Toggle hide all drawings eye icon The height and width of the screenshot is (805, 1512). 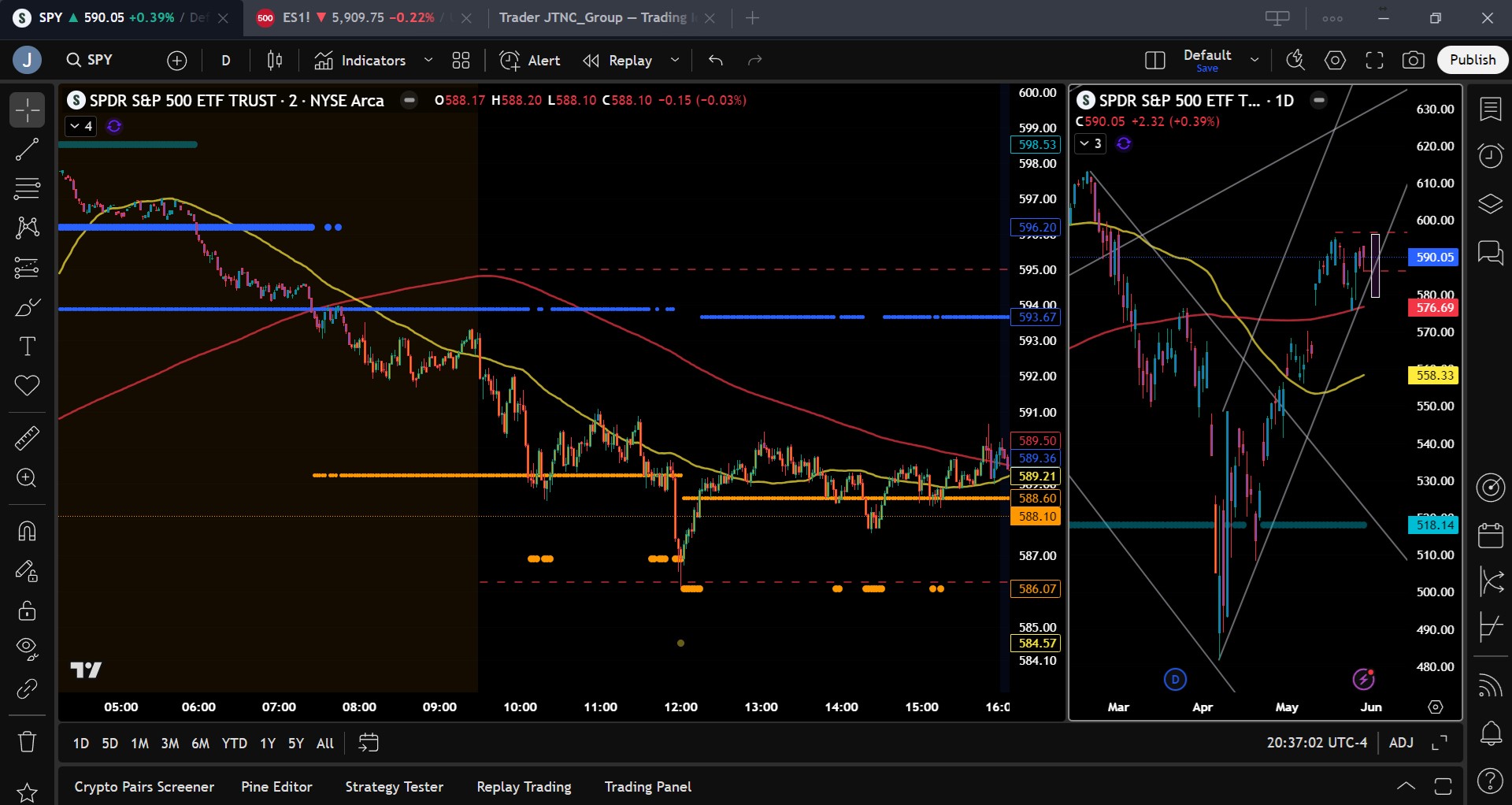click(x=27, y=648)
